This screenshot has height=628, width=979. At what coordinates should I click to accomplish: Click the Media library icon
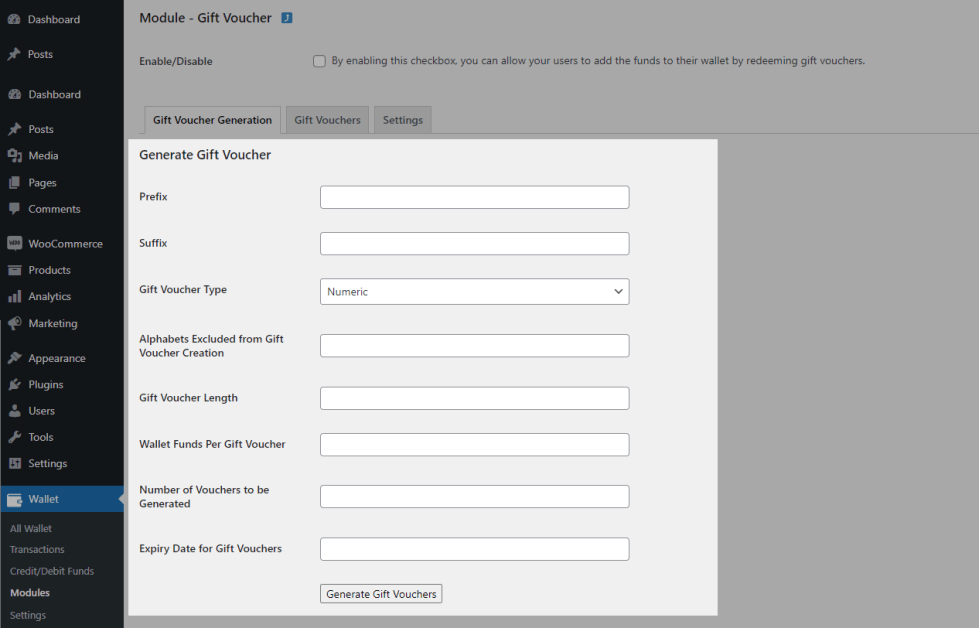tap(14, 156)
